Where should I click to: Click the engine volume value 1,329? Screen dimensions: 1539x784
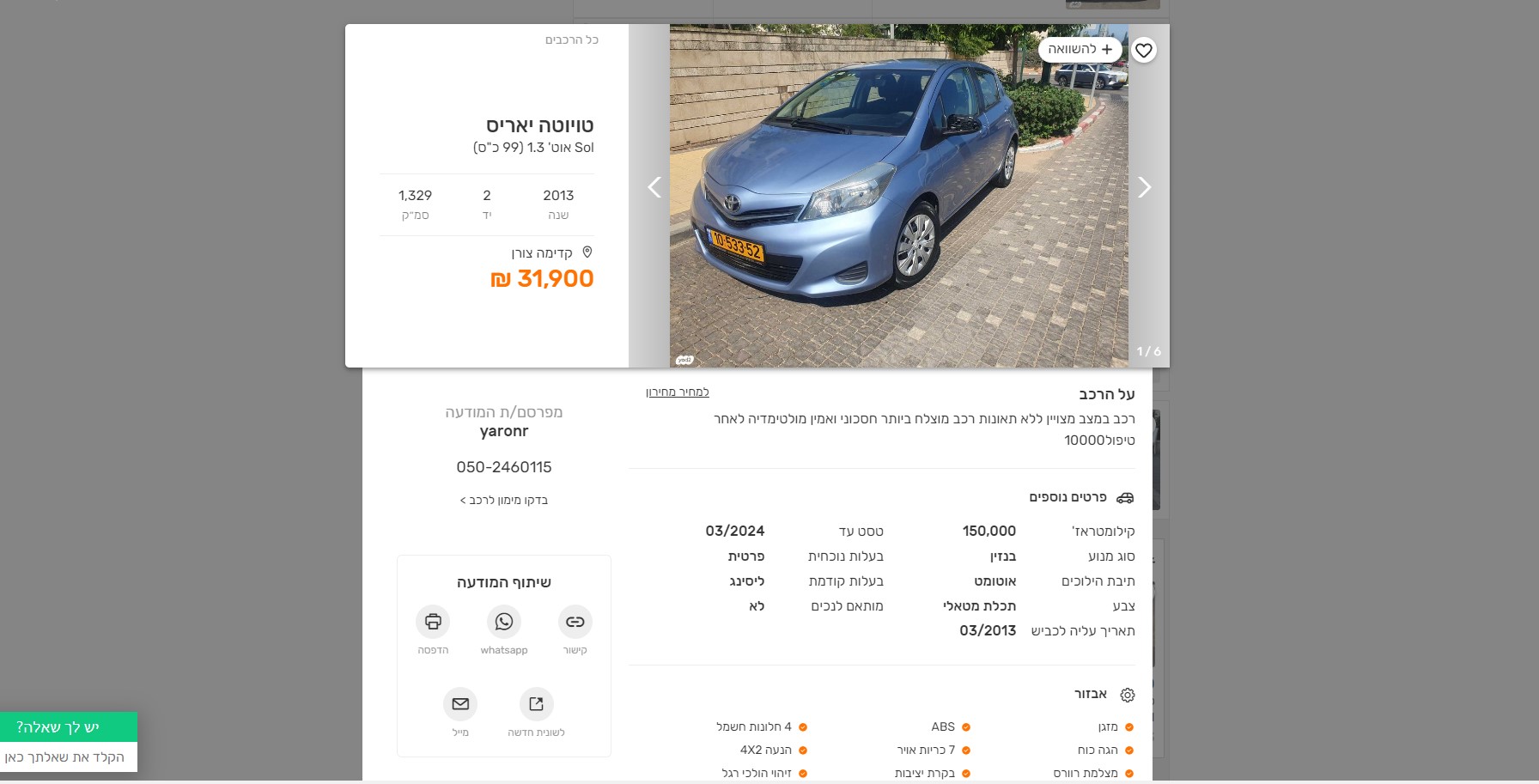click(x=416, y=196)
